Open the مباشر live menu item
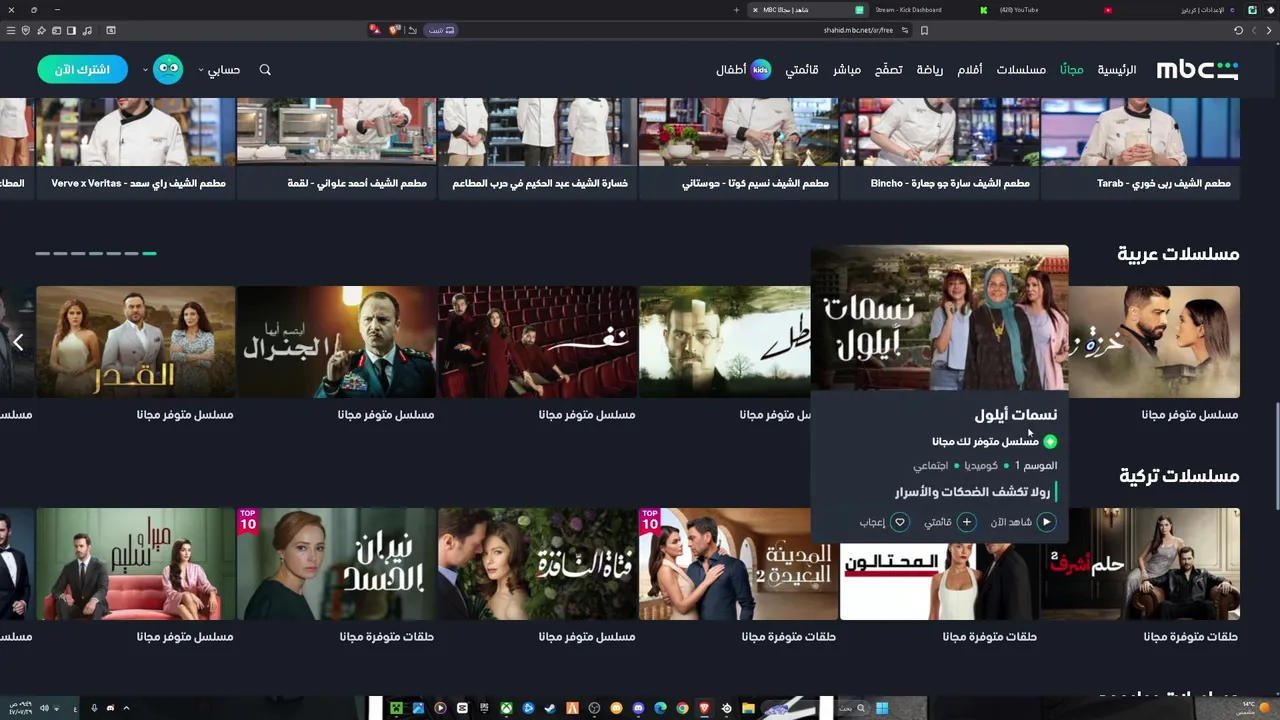The height and width of the screenshot is (720, 1280). [x=847, y=70]
